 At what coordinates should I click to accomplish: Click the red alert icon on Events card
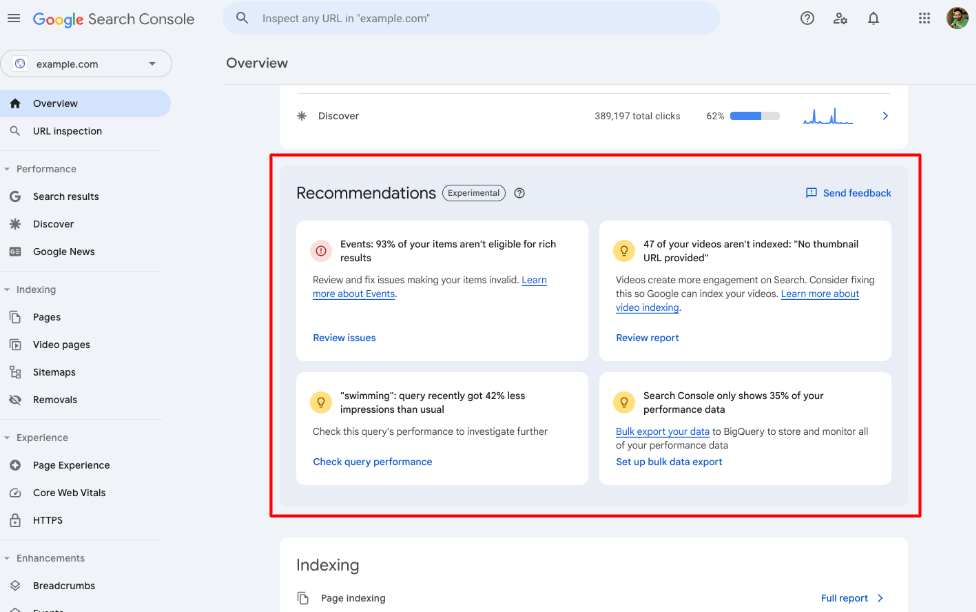[x=321, y=251]
